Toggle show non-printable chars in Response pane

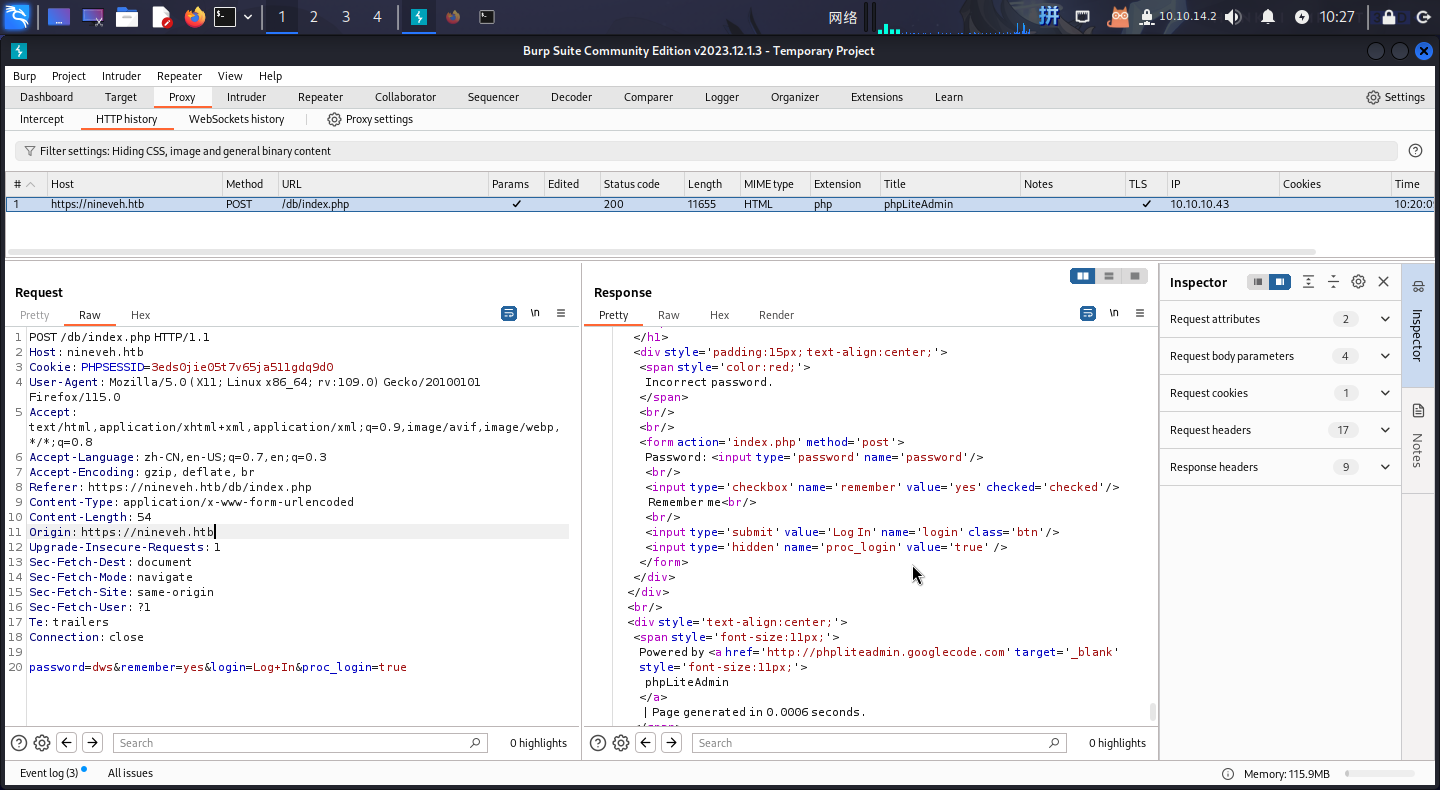point(1114,313)
